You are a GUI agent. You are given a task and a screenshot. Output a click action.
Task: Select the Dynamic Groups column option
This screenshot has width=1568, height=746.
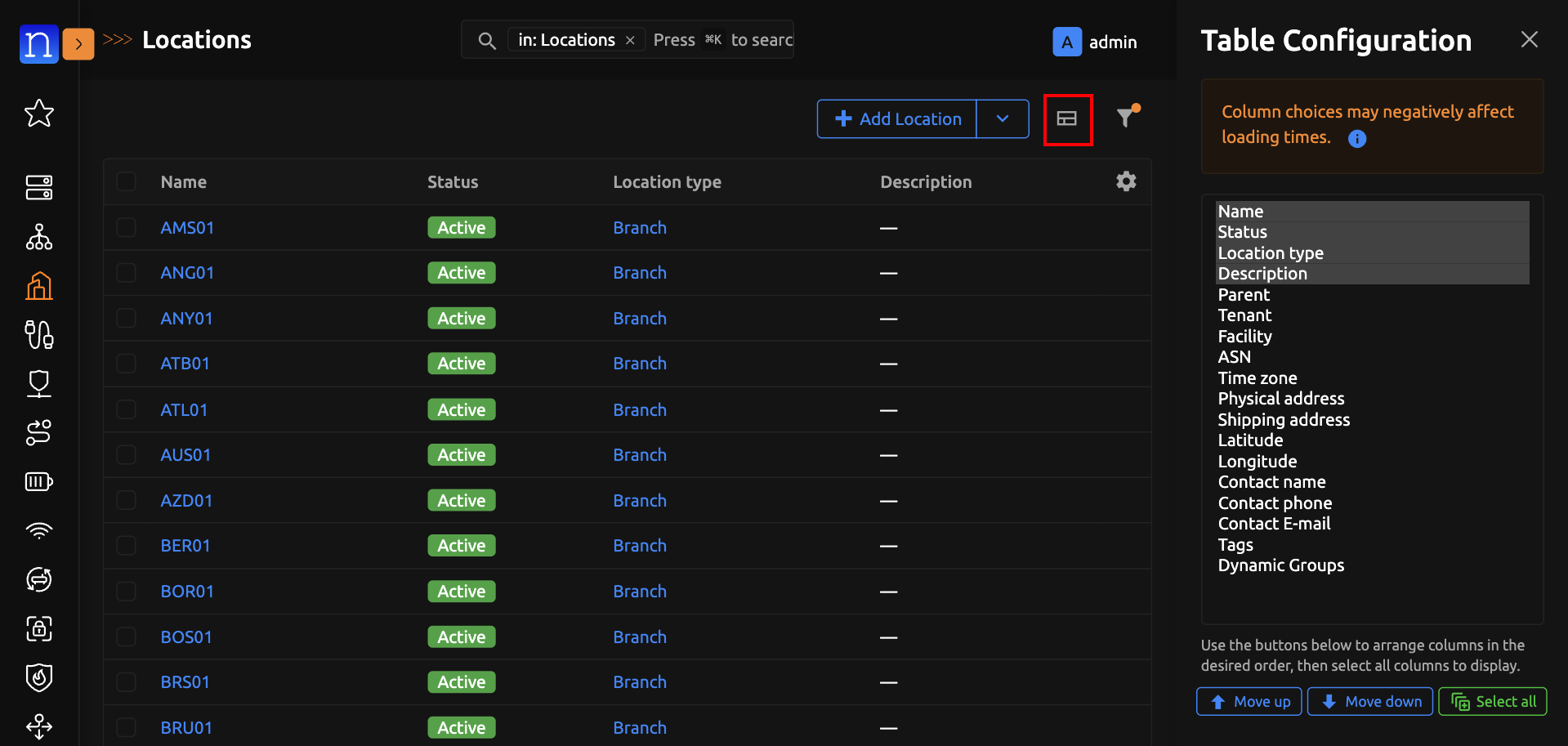tap(1280, 565)
